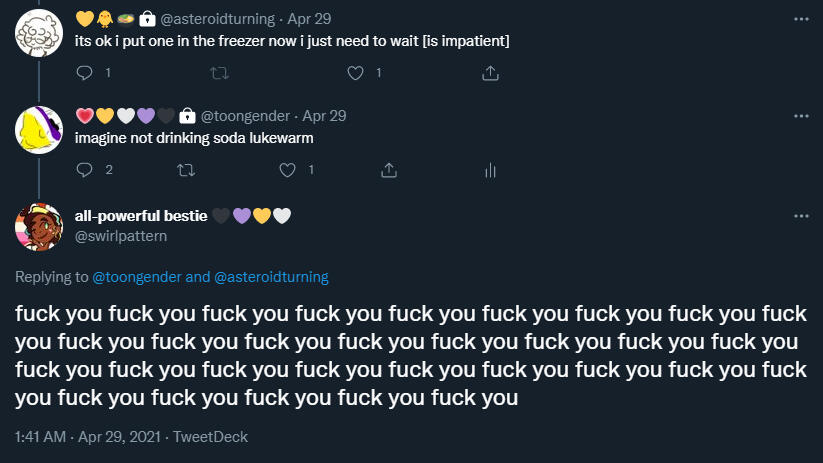Reply to toongender's lukewarm soda tweet
Image resolution: width=823 pixels, height=463 pixels.
(x=84, y=170)
